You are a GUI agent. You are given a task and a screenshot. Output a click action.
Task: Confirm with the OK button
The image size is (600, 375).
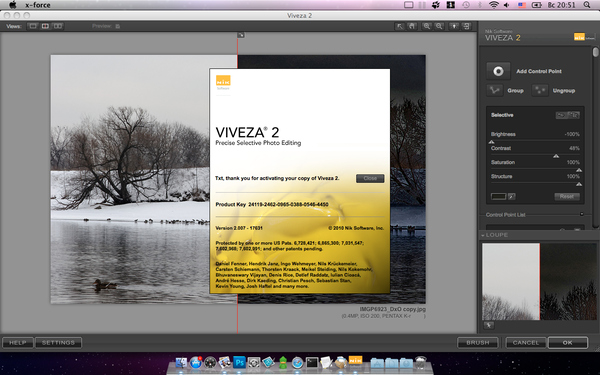click(x=567, y=342)
